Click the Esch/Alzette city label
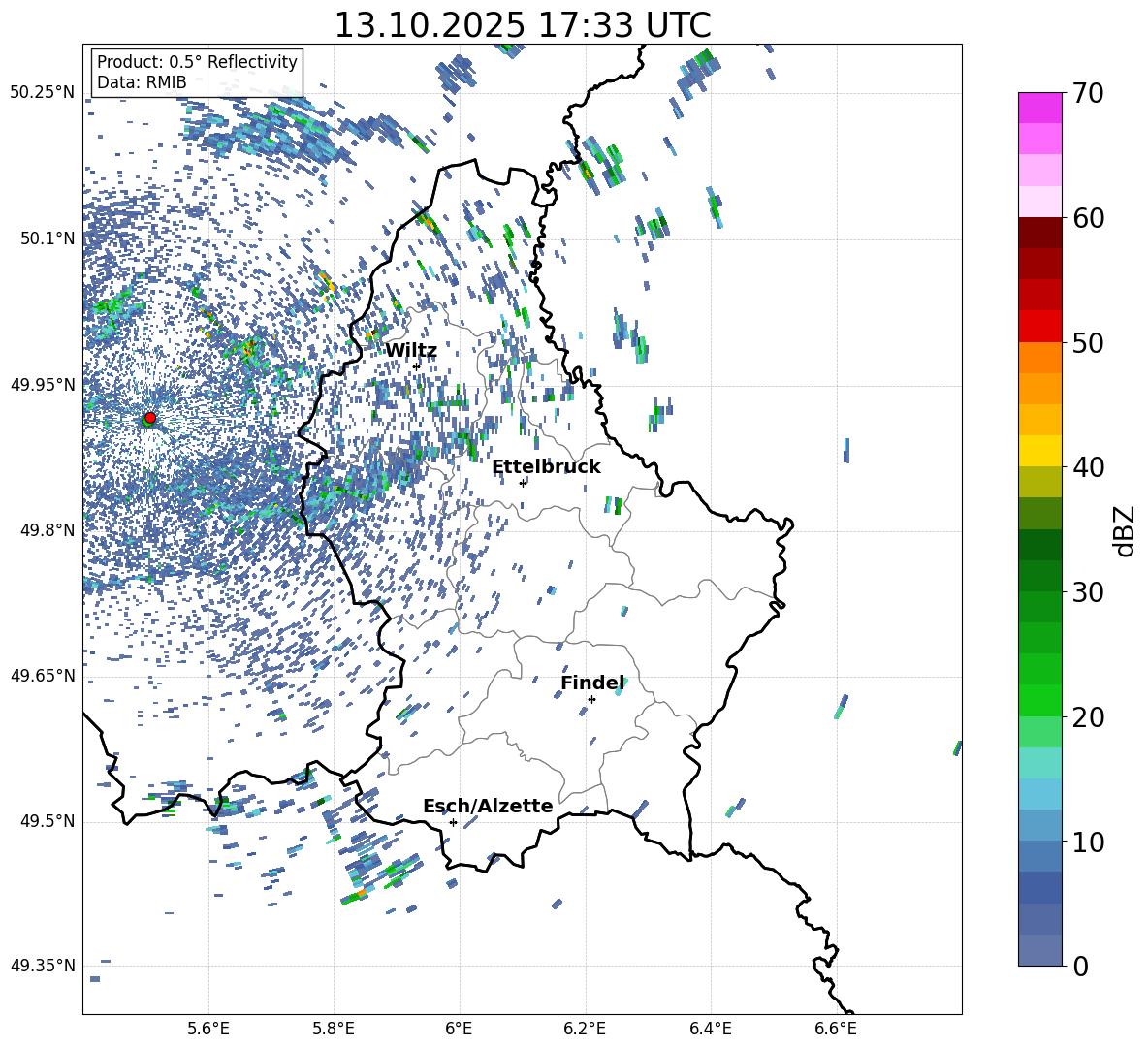The height and width of the screenshot is (1048, 1148). [x=488, y=807]
